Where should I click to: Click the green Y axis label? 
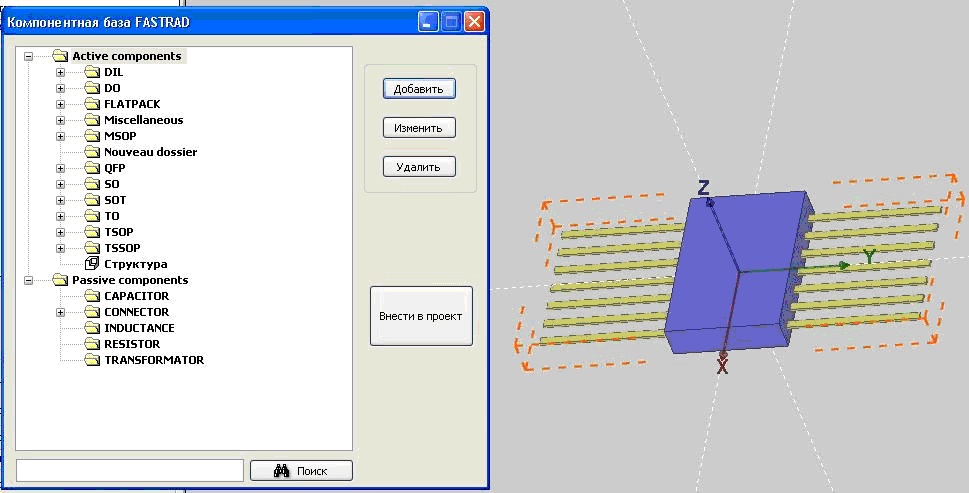869,256
